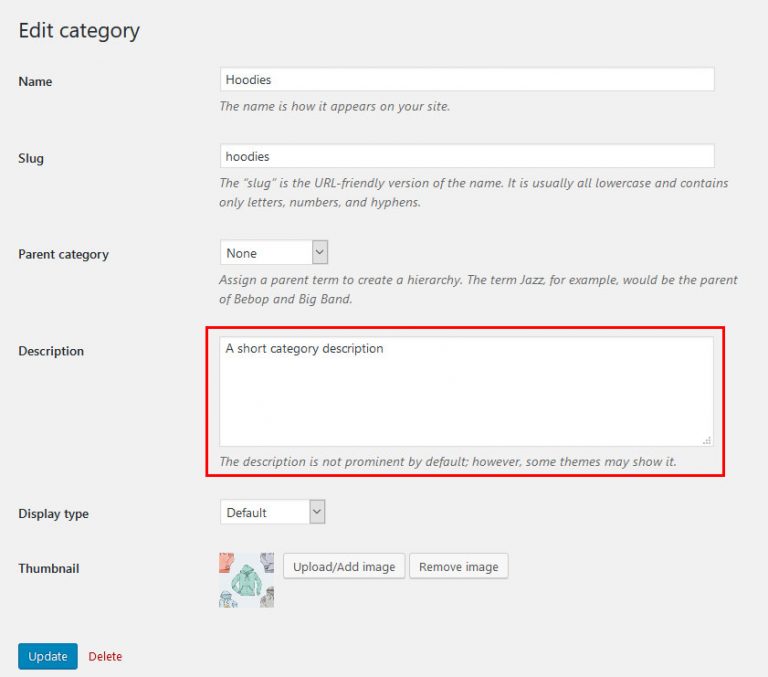Expand the Display type dropdown
The image size is (768, 677).
tap(273, 513)
